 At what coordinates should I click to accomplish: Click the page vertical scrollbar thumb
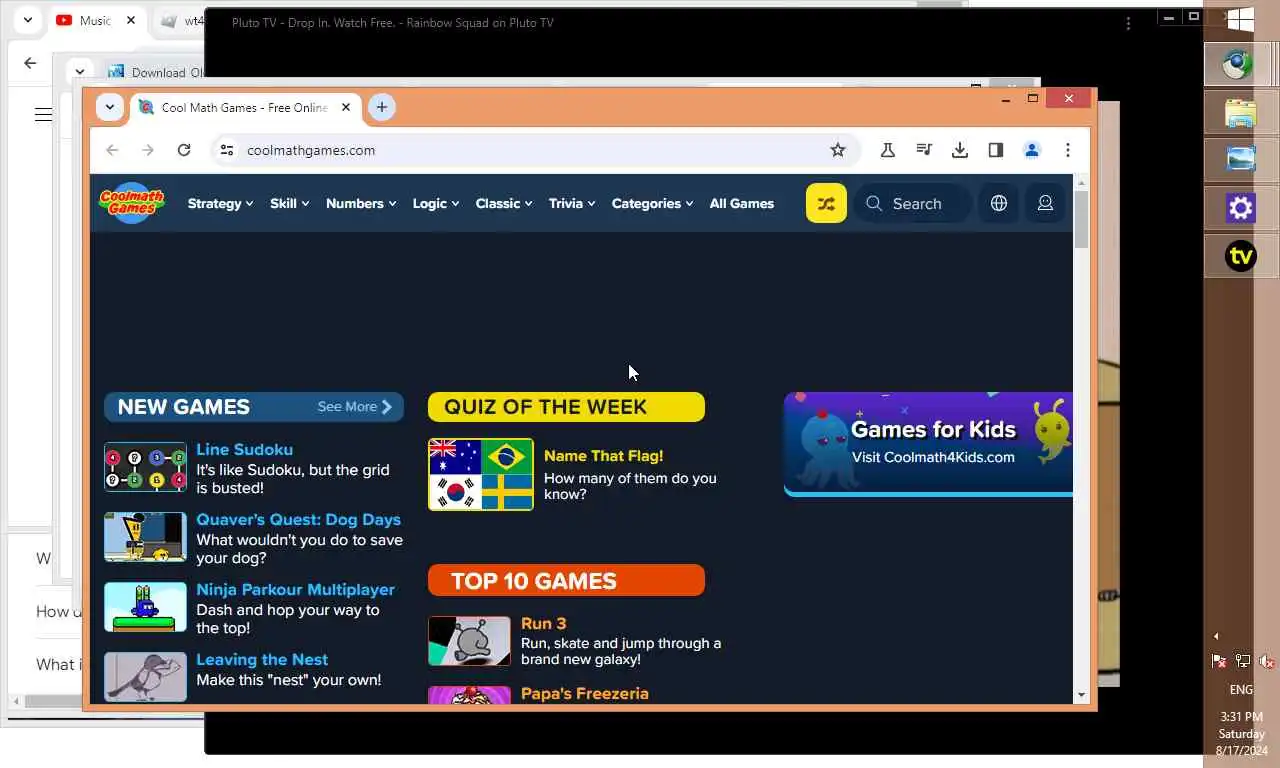click(1081, 220)
